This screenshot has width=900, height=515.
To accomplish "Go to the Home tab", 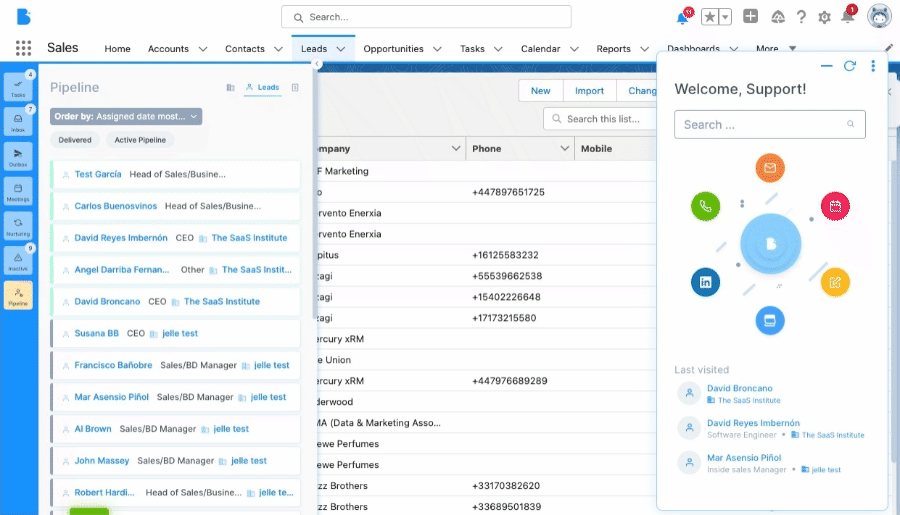I will [x=117, y=49].
